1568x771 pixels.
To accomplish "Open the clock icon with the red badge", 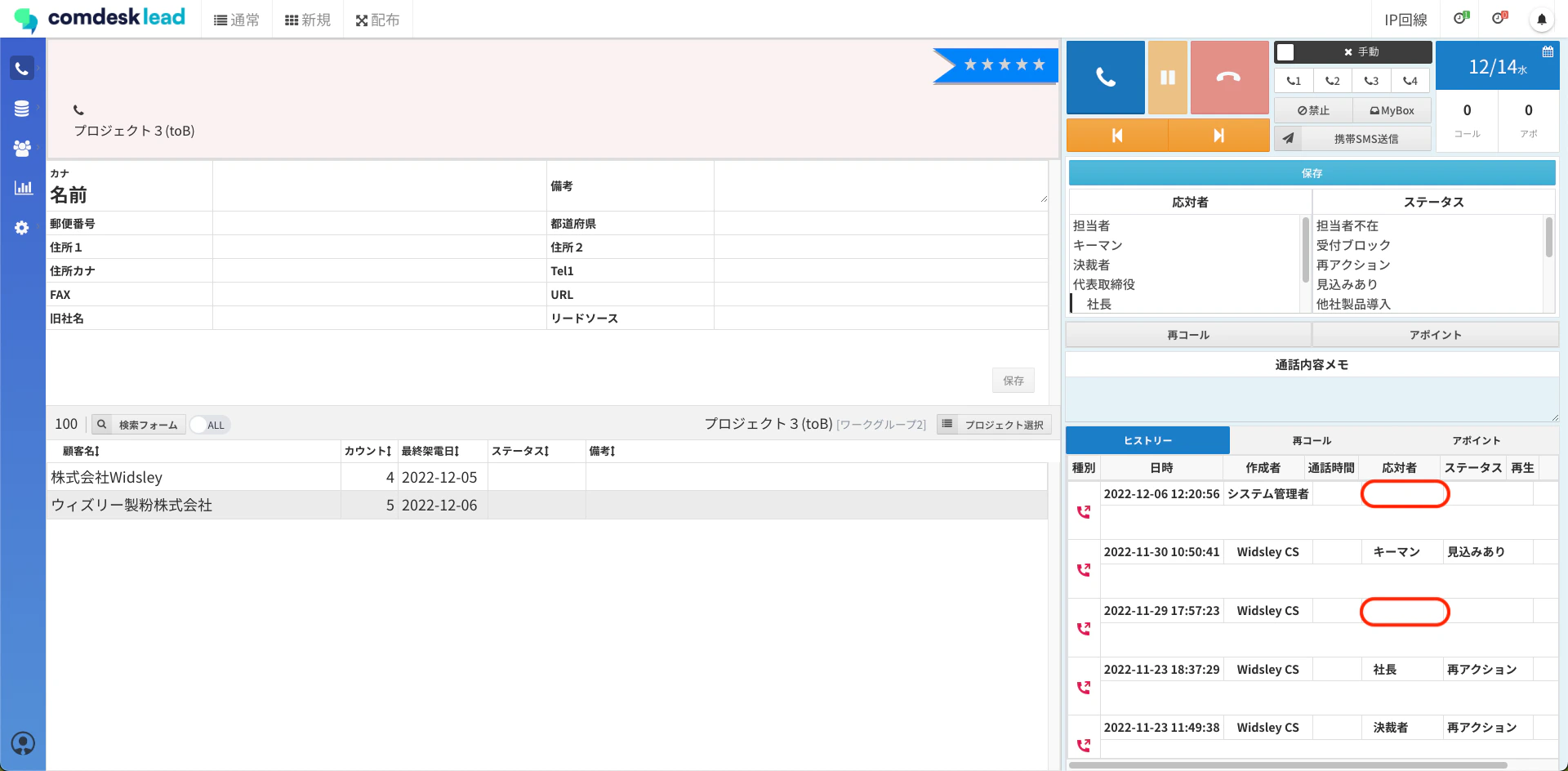I will click(x=1499, y=18).
